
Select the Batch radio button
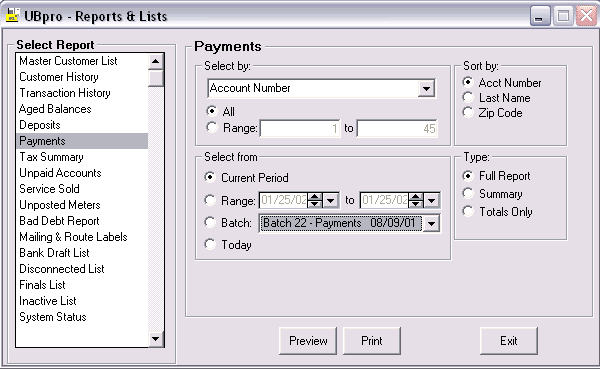click(210, 222)
